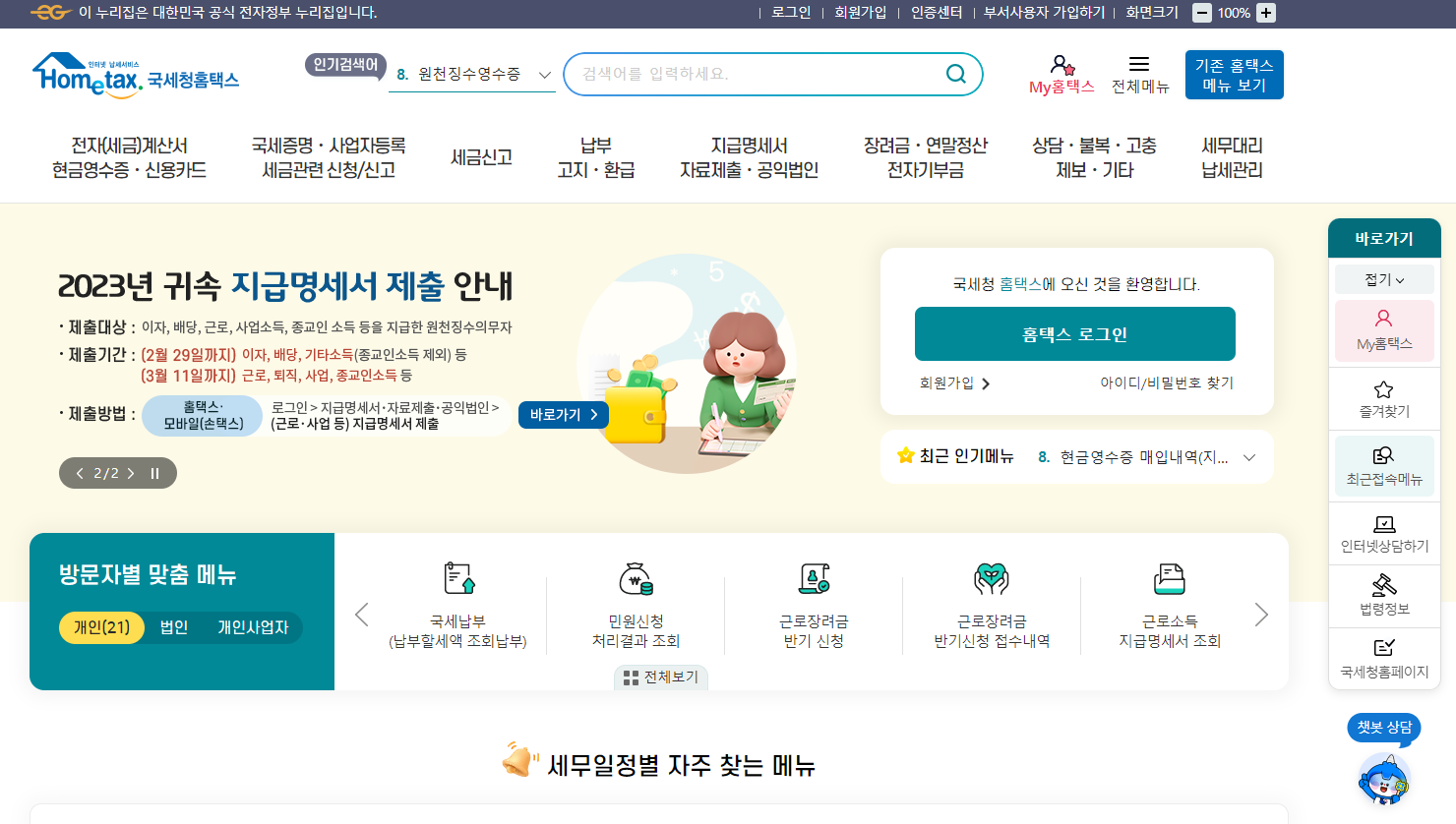Expand the 인기검색어 dropdown list
This screenshot has height=824, width=1456.
(542, 74)
